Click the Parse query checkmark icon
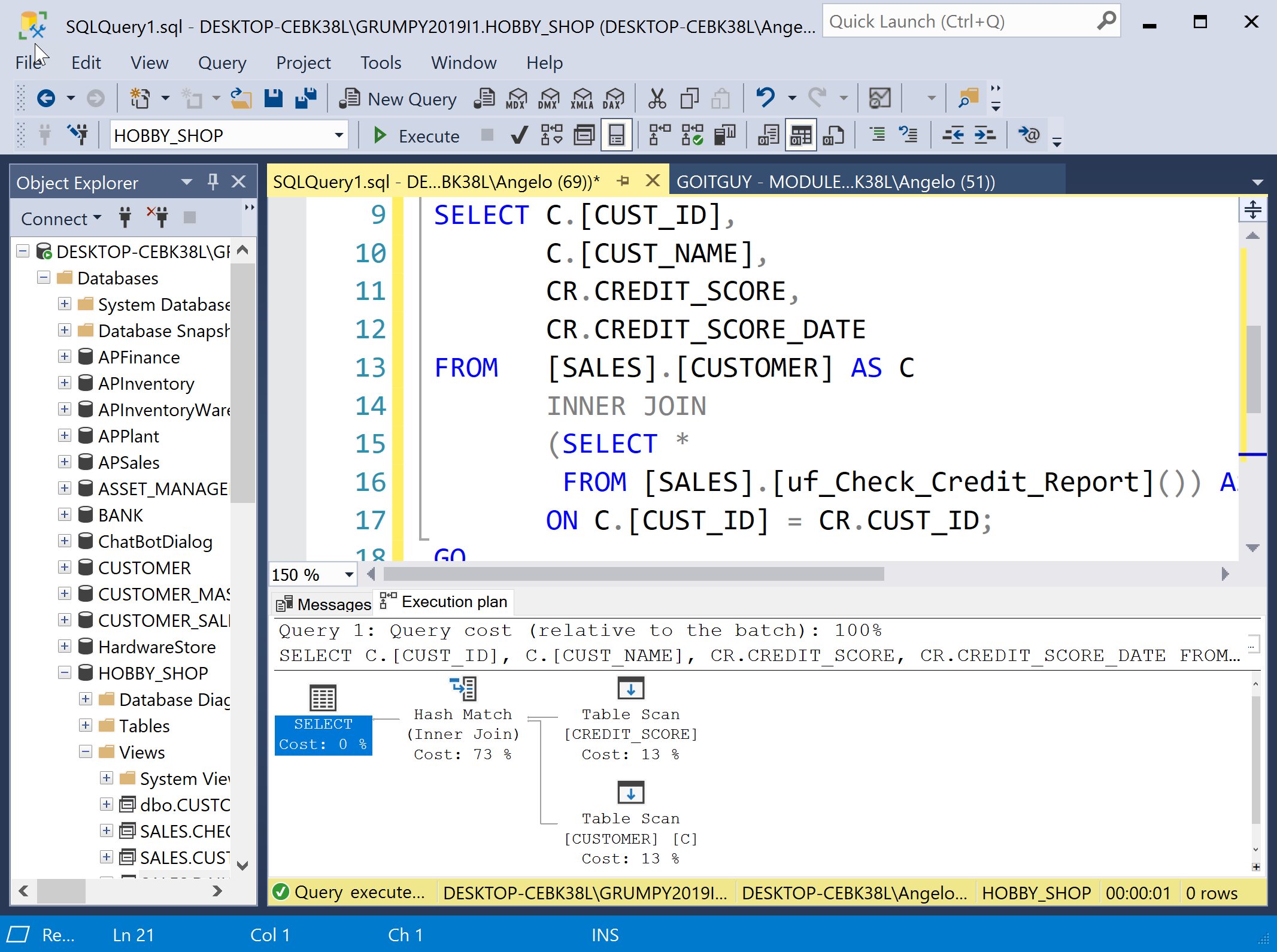Screen dimensions: 1277x952 pyautogui.click(x=519, y=135)
